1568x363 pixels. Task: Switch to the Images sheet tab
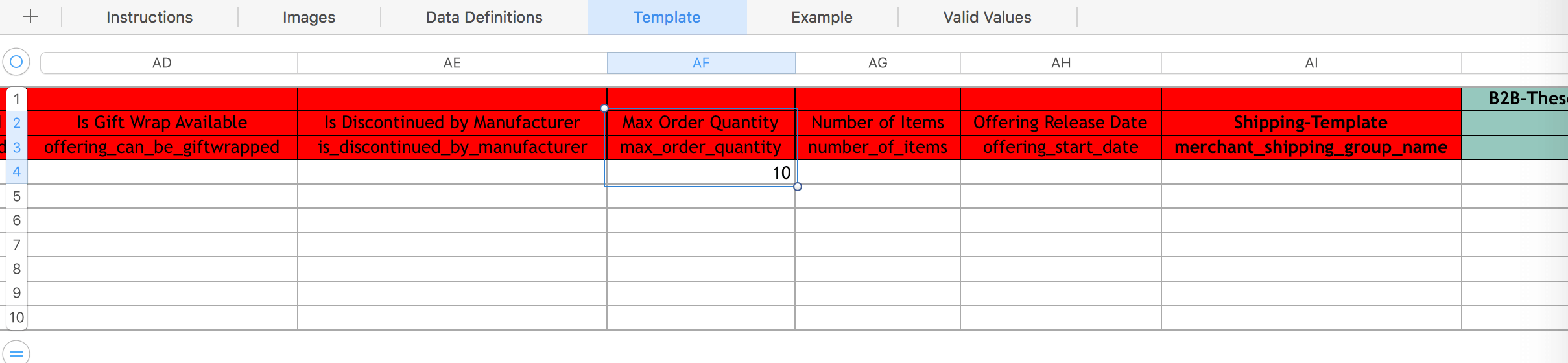309,18
